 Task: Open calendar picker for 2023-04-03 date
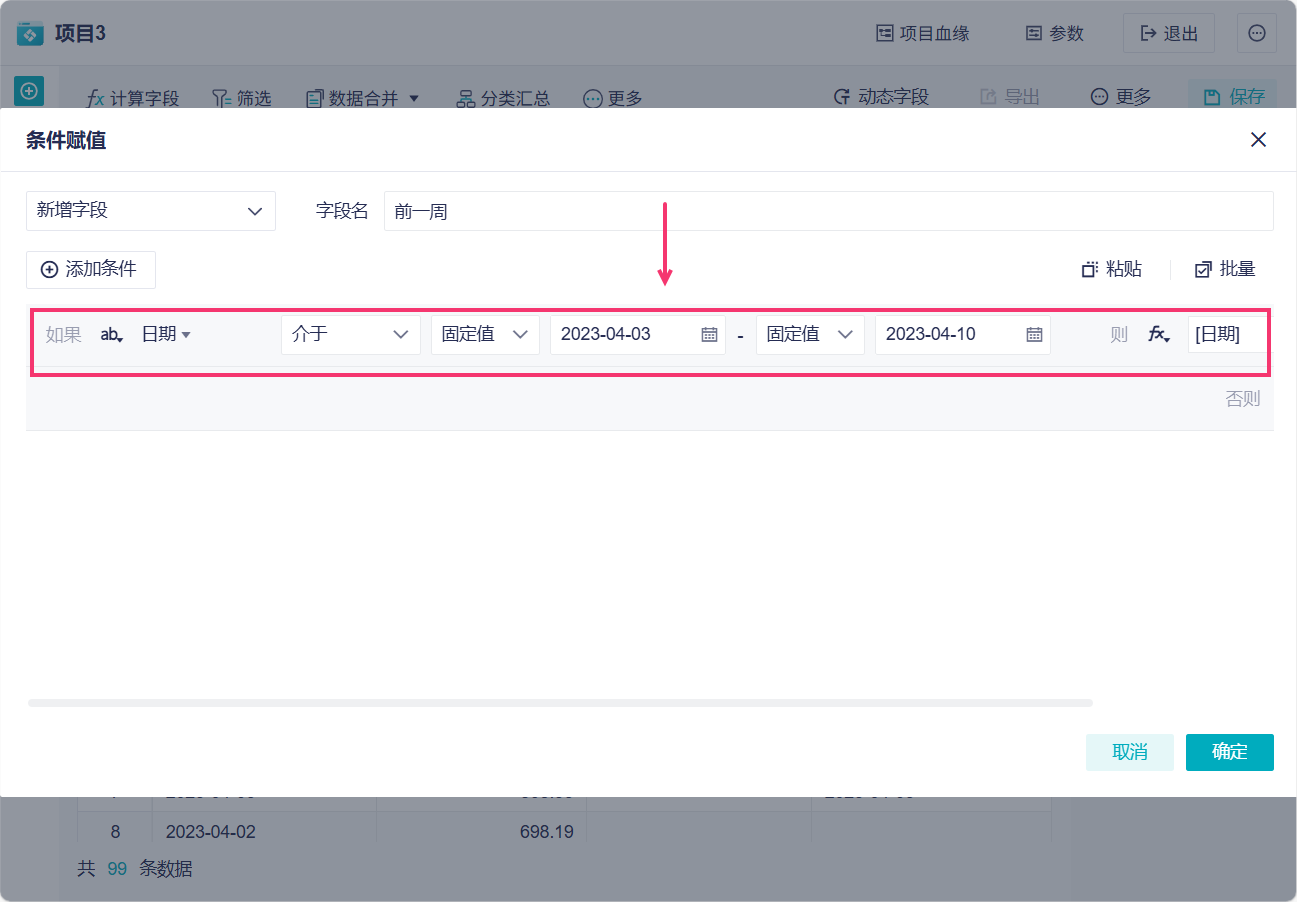coord(709,335)
